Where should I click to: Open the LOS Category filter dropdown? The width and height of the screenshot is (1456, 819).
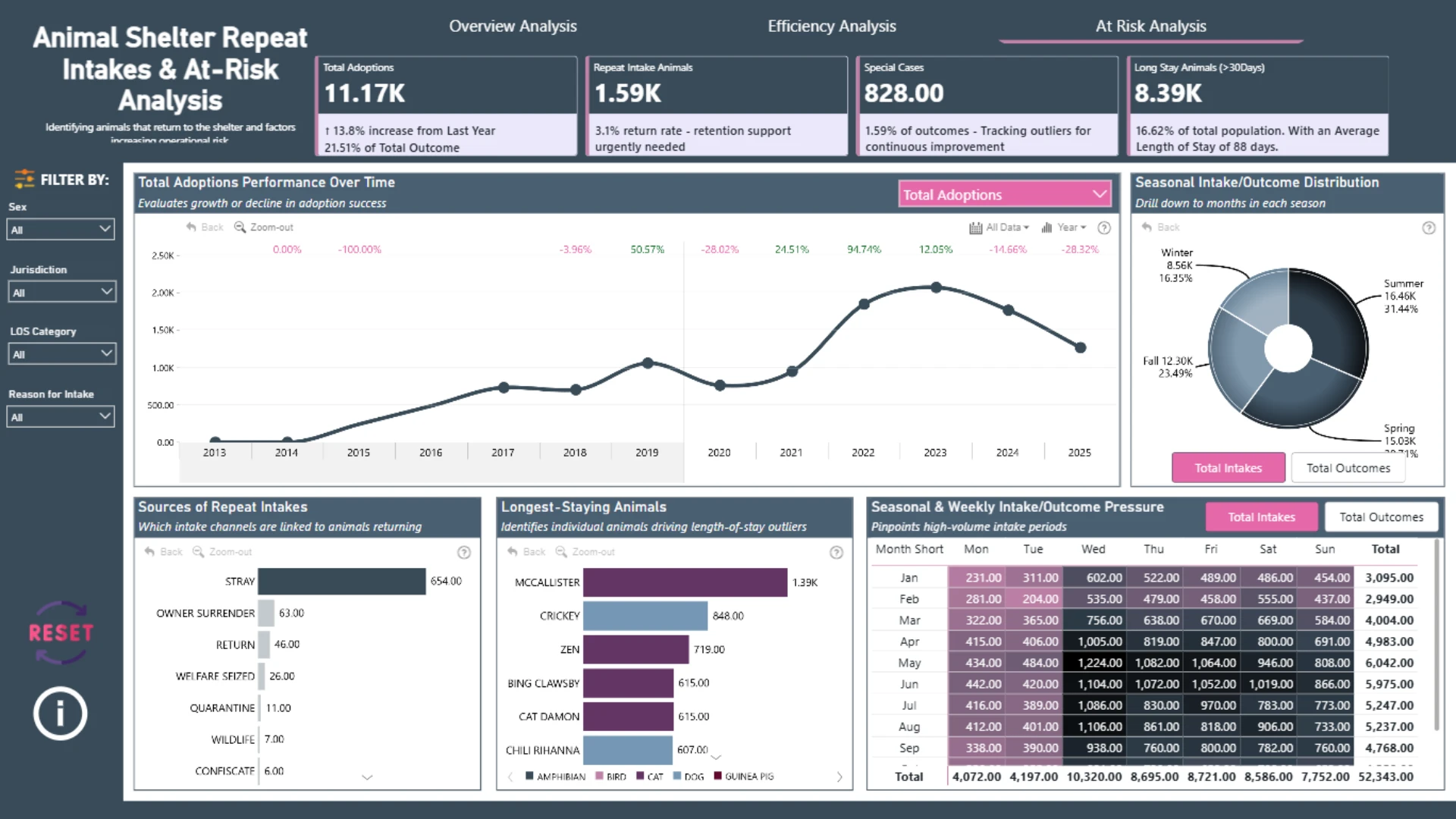coord(62,354)
